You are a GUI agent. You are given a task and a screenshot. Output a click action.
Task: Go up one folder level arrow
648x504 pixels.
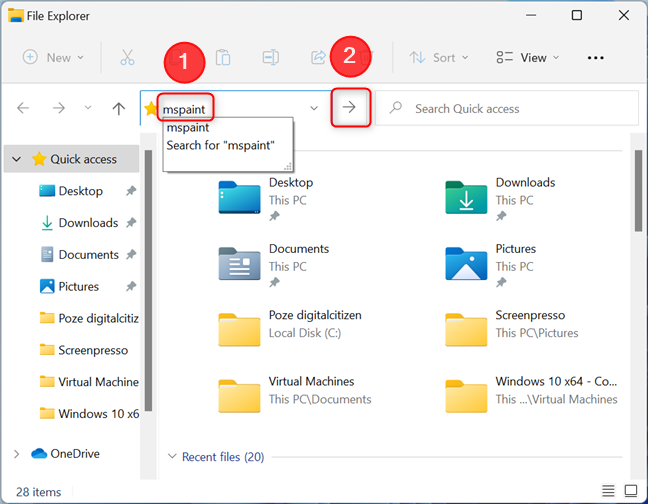pyautogui.click(x=119, y=108)
